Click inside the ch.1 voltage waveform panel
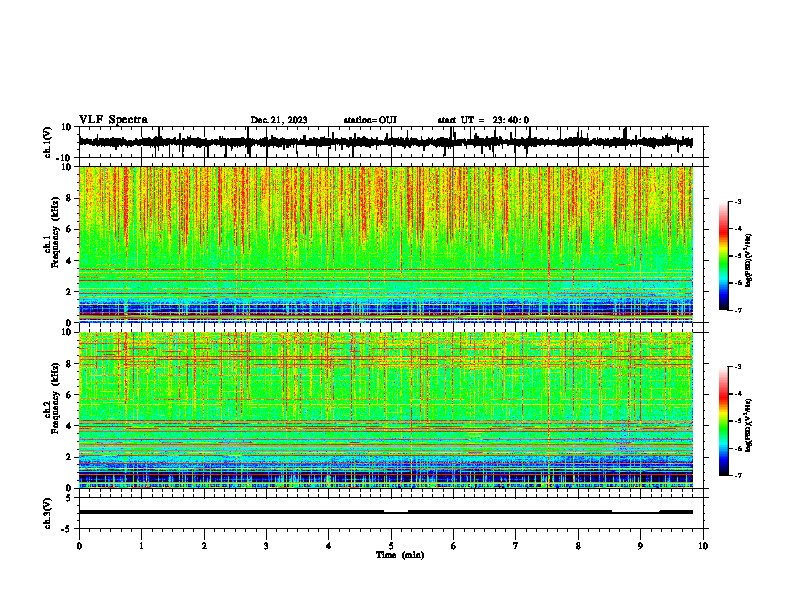Viewport: 792px width, 612px height. point(391,142)
